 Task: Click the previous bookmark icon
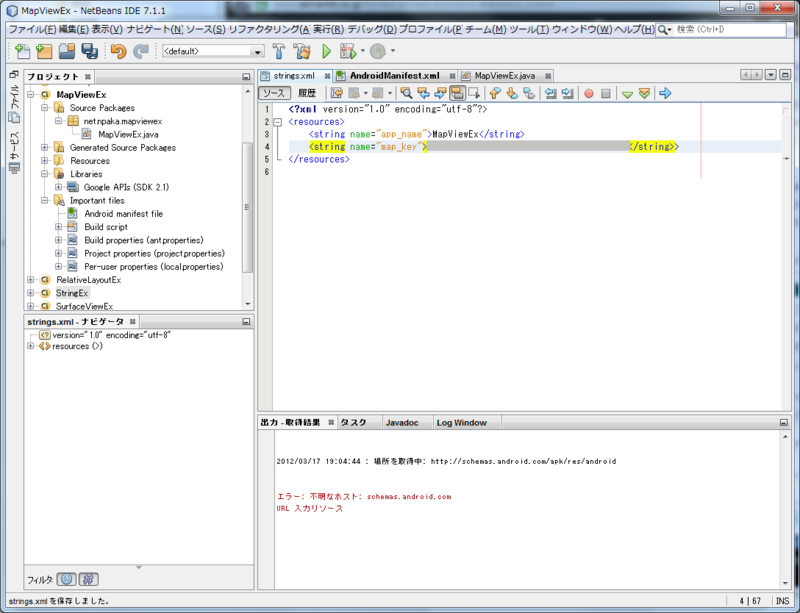click(x=495, y=93)
